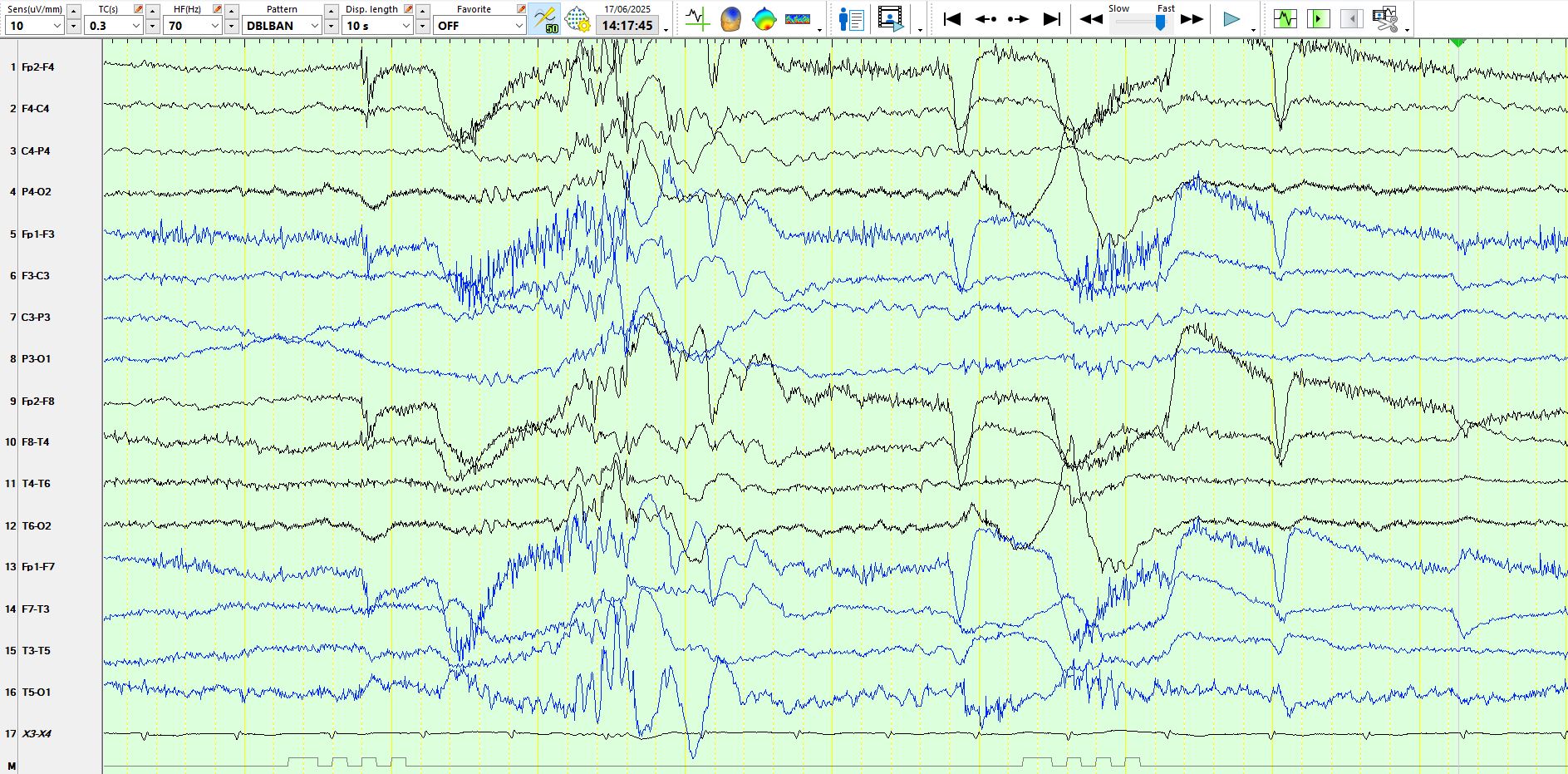This screenshot has width=1568, height=774.
Task: Step TC(s) value up
Action: [152, 11]
